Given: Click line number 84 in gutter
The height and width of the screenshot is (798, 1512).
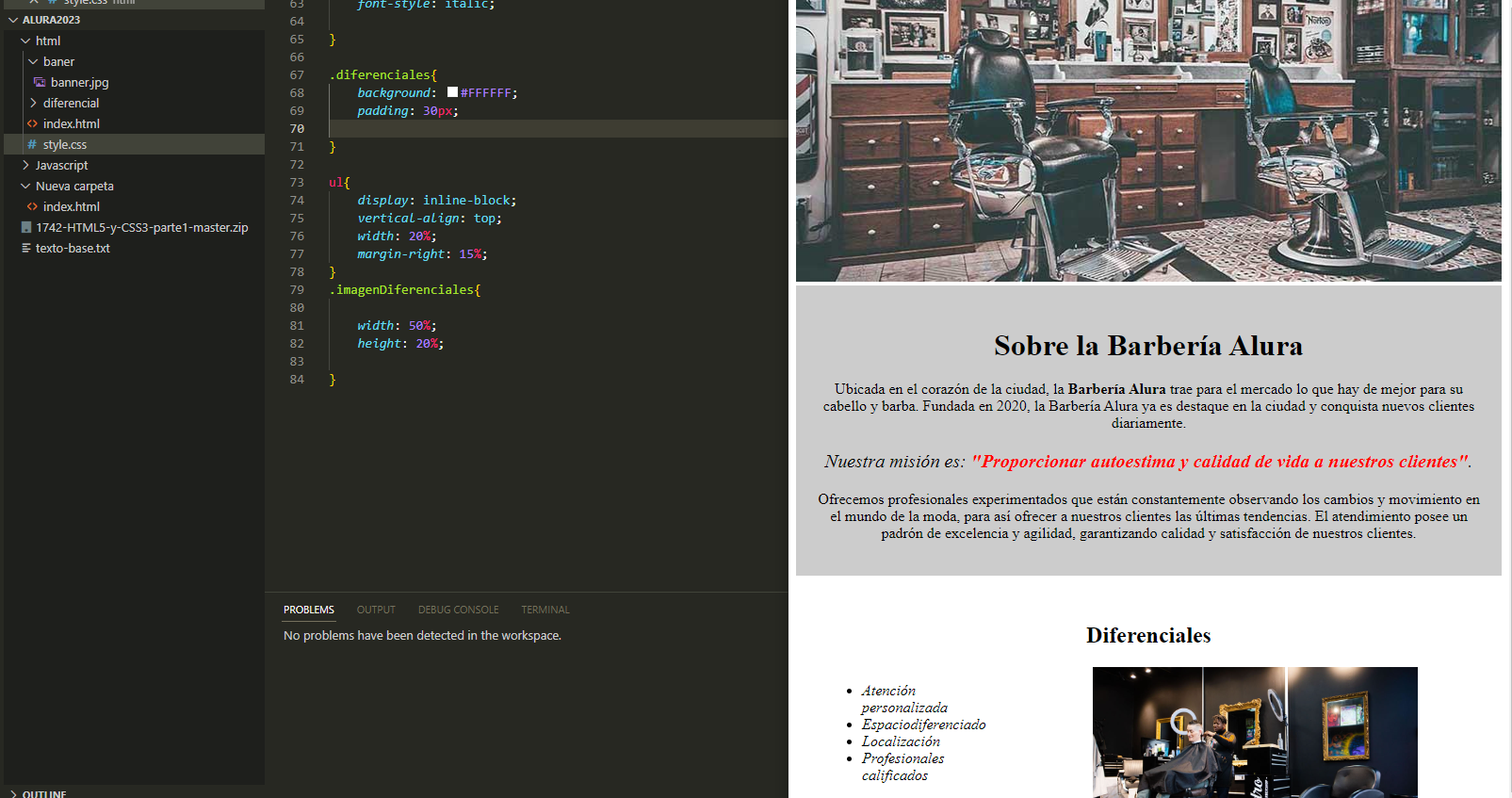Looking at the screenshot, I should [297, 379].
